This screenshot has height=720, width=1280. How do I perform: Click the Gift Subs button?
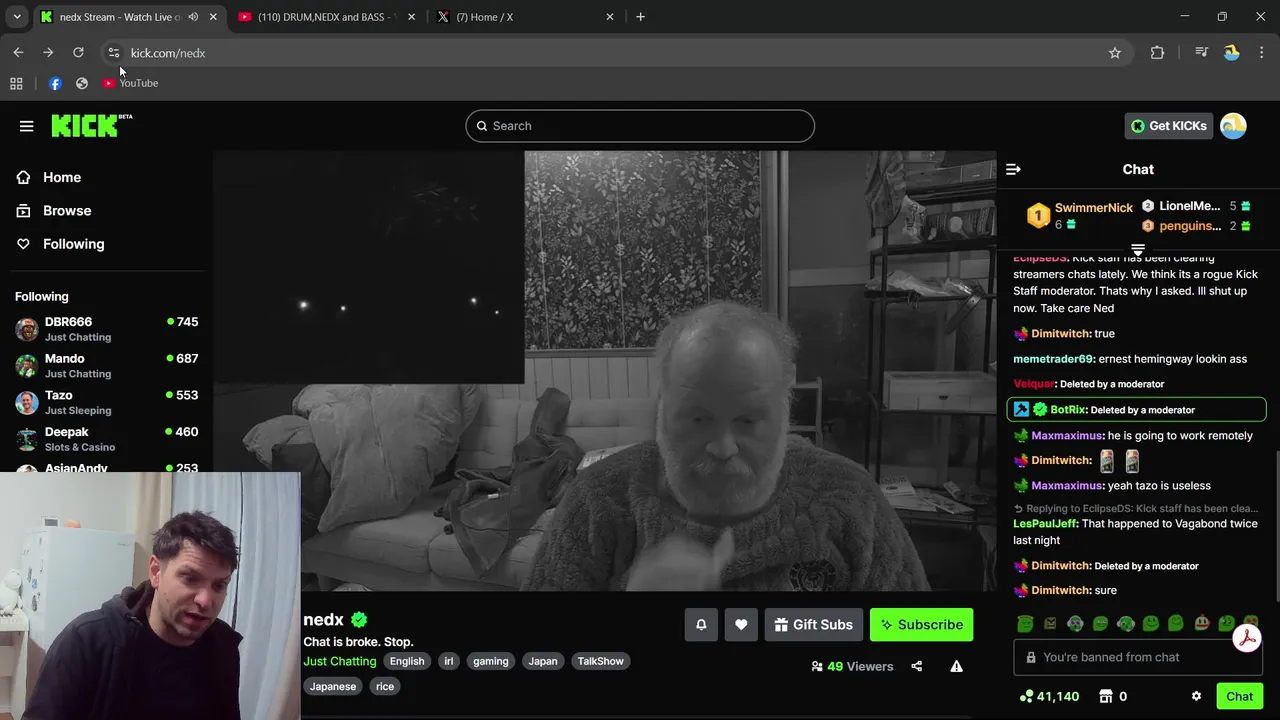(813, 625)
